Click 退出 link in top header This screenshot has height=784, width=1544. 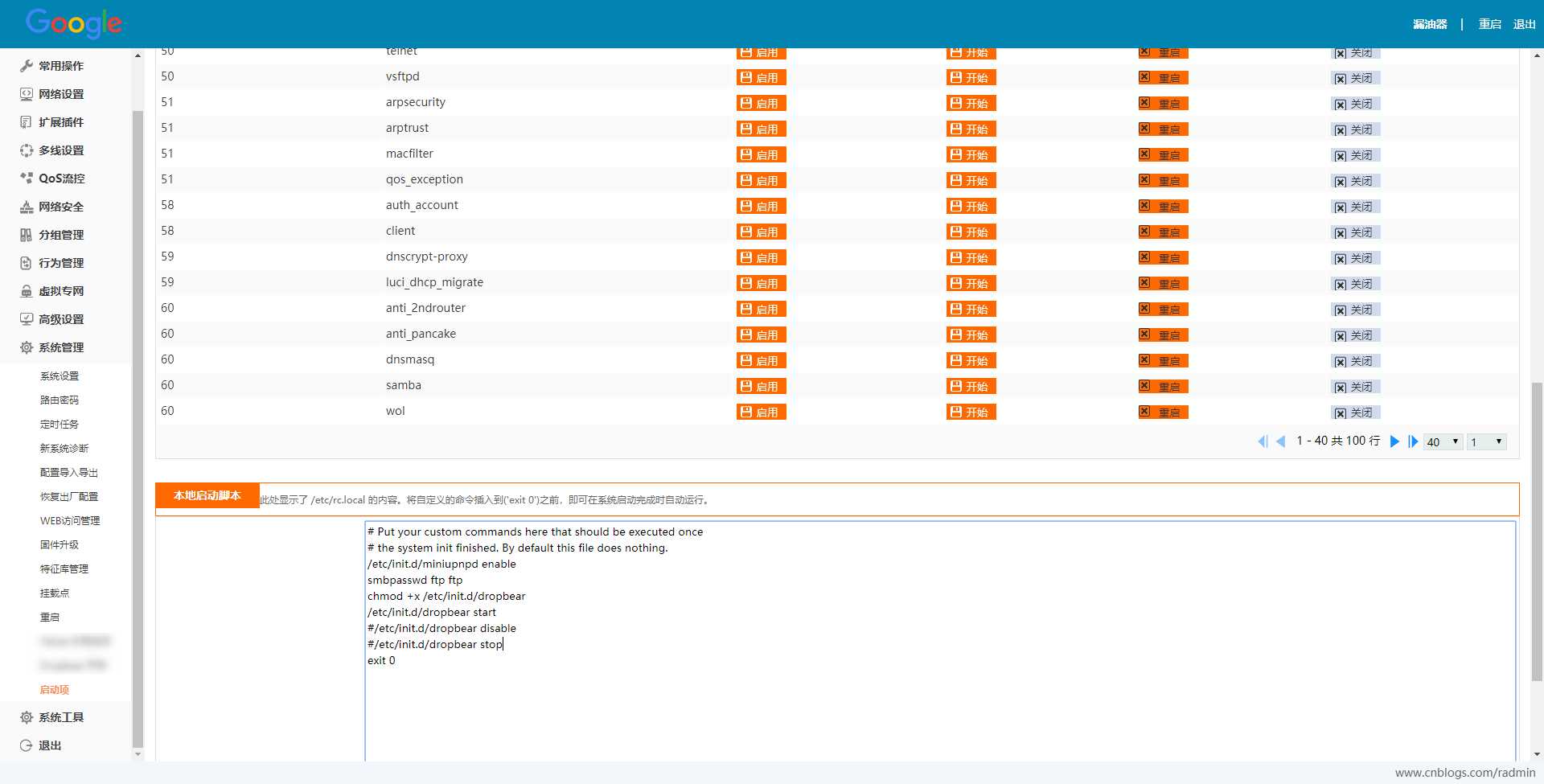1525,24
